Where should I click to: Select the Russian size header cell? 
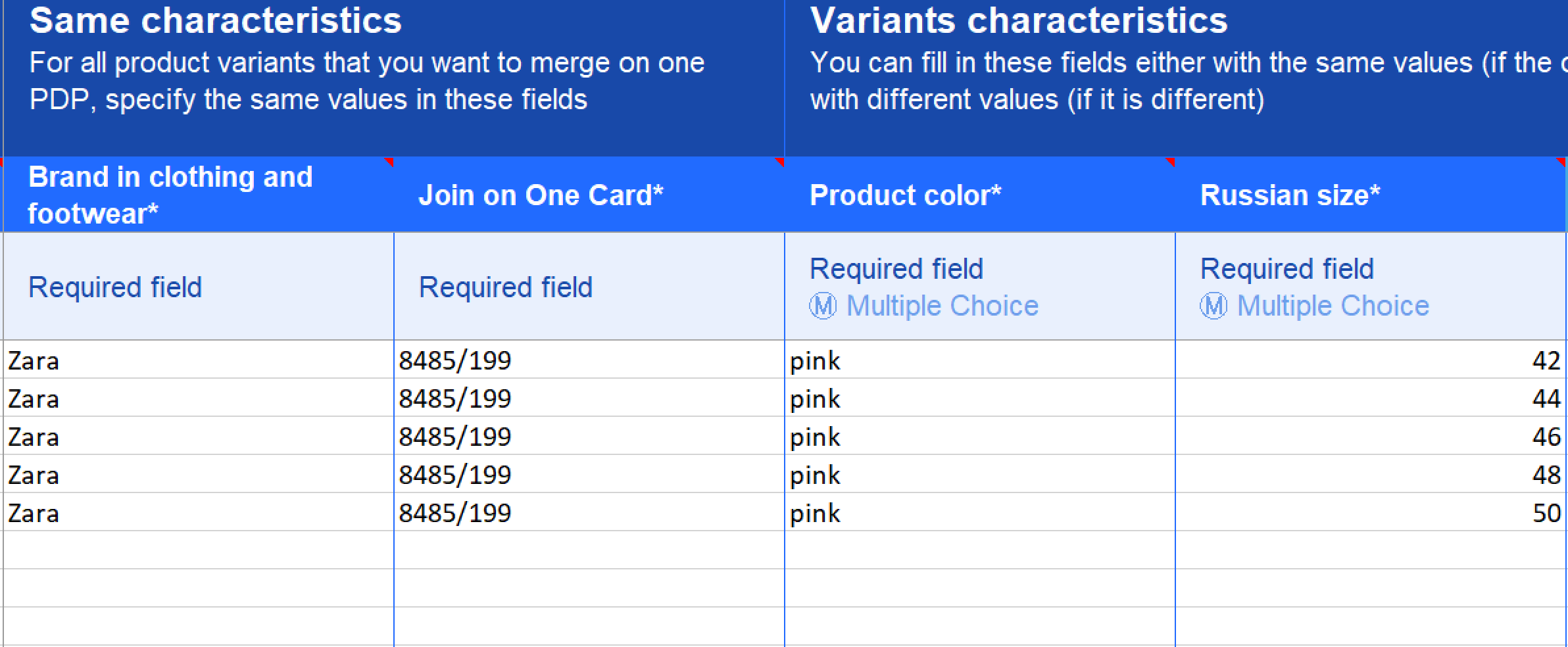tap(1371, 195)
